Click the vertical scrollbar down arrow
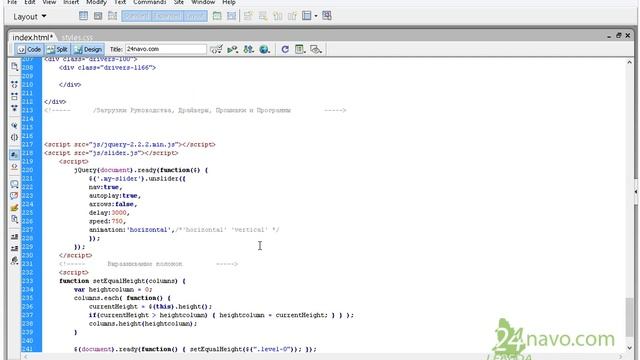Screen dimensions: 640x360 pos(629,348)
